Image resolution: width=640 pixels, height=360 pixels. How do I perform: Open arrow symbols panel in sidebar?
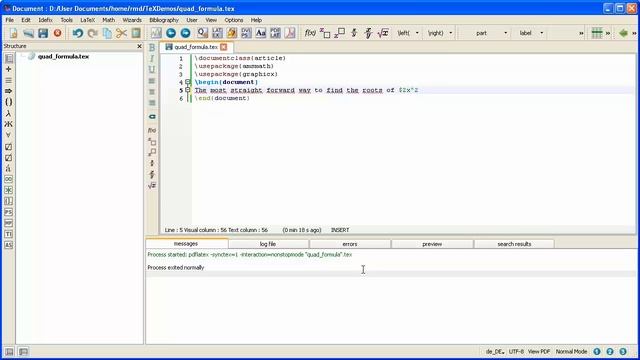pos(9,91)
